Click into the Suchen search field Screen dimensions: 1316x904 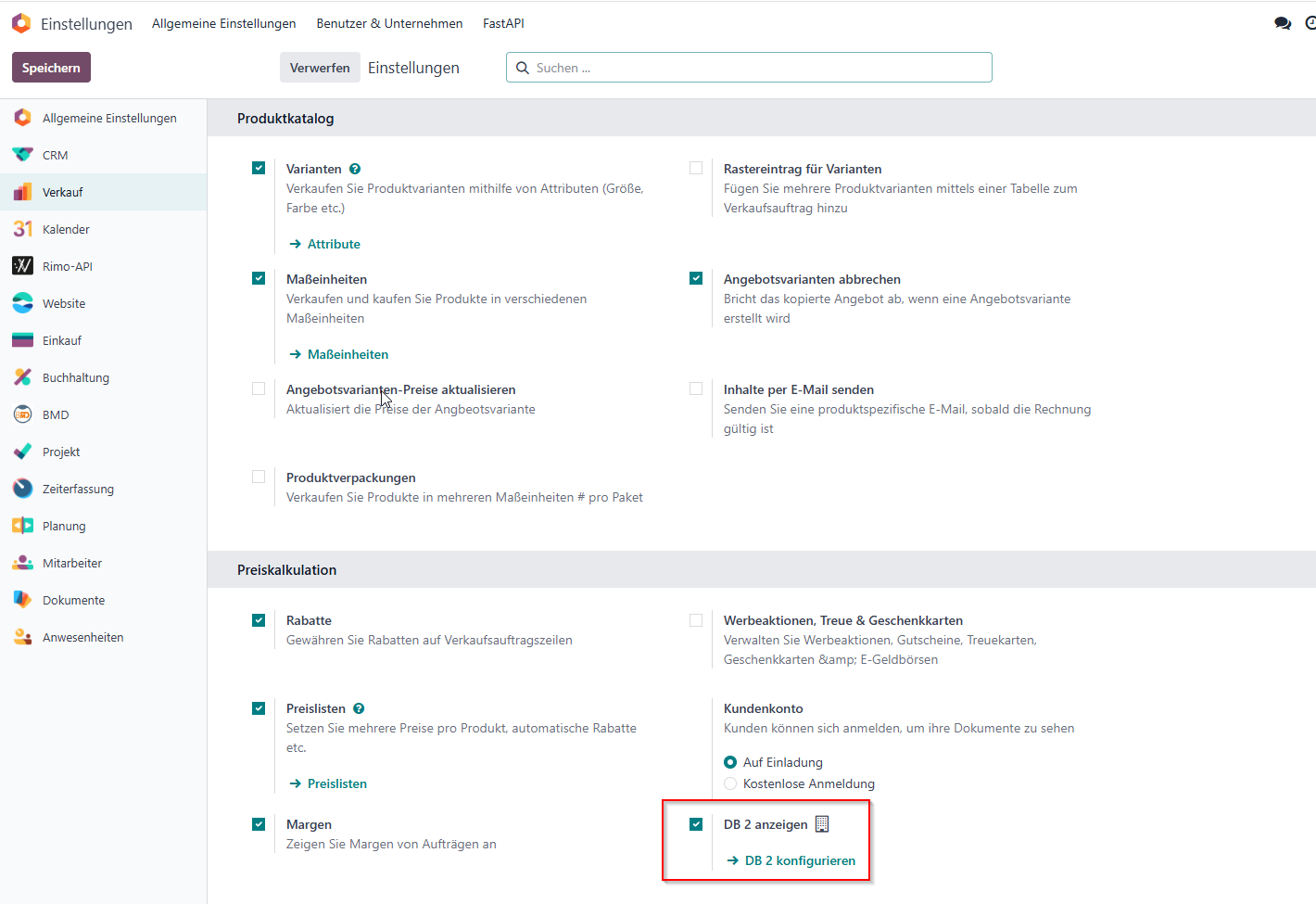(x=749, y=68)
